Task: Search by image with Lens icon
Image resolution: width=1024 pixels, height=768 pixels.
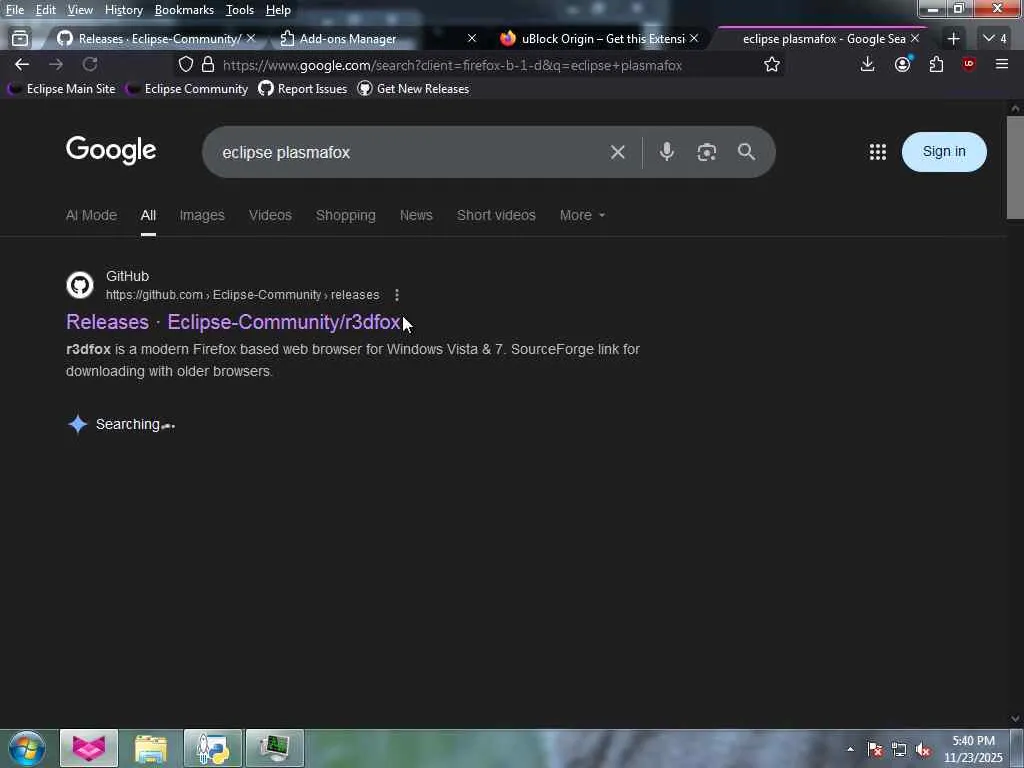Action: point(707,152)
